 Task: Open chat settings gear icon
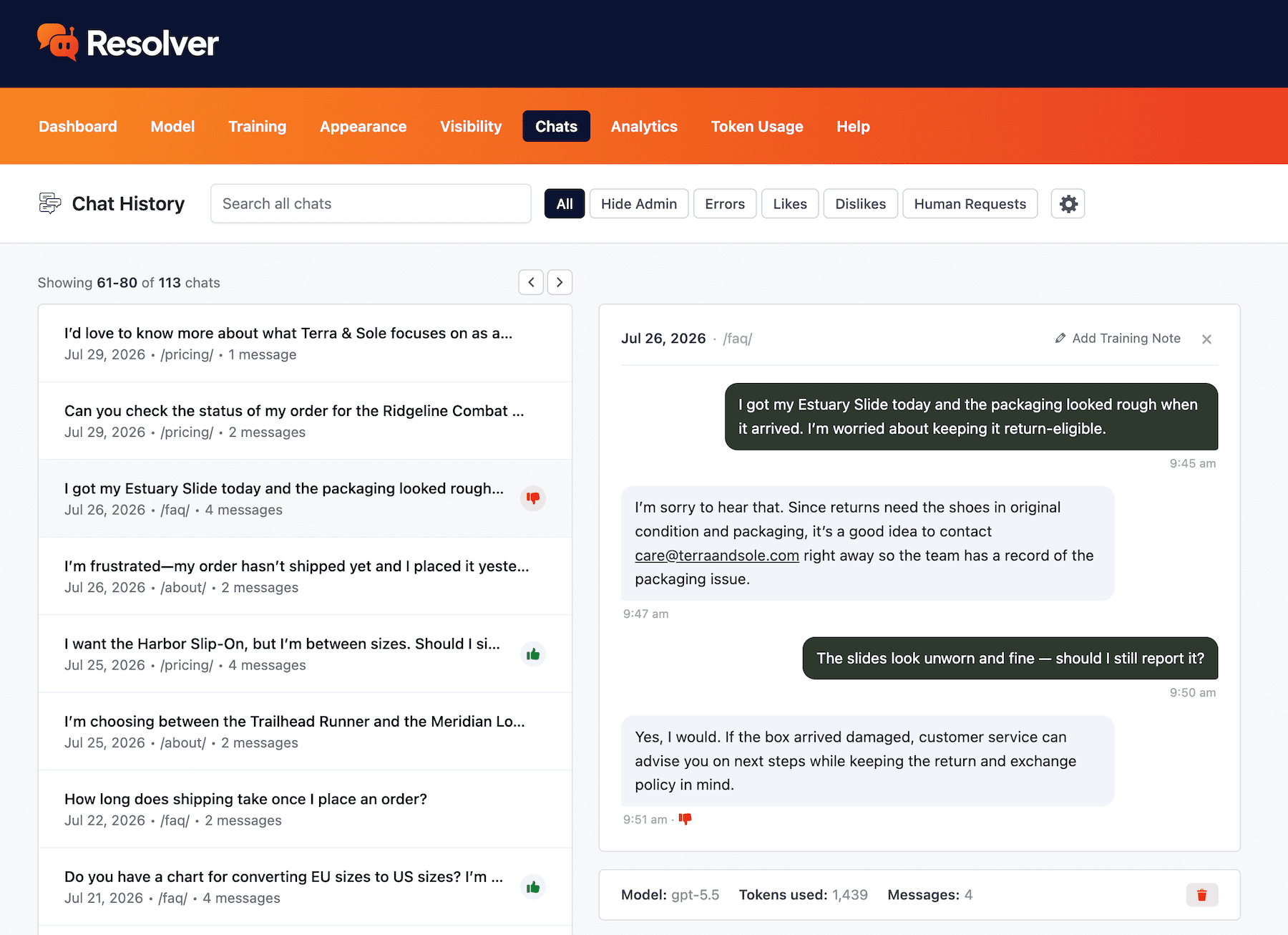[x=1068, y=204]
